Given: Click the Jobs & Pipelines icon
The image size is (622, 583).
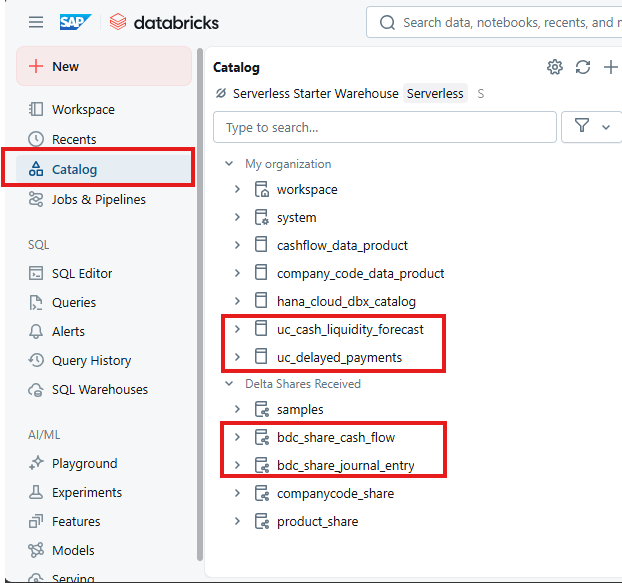Looking at the screenshot, I should point(36,199).
